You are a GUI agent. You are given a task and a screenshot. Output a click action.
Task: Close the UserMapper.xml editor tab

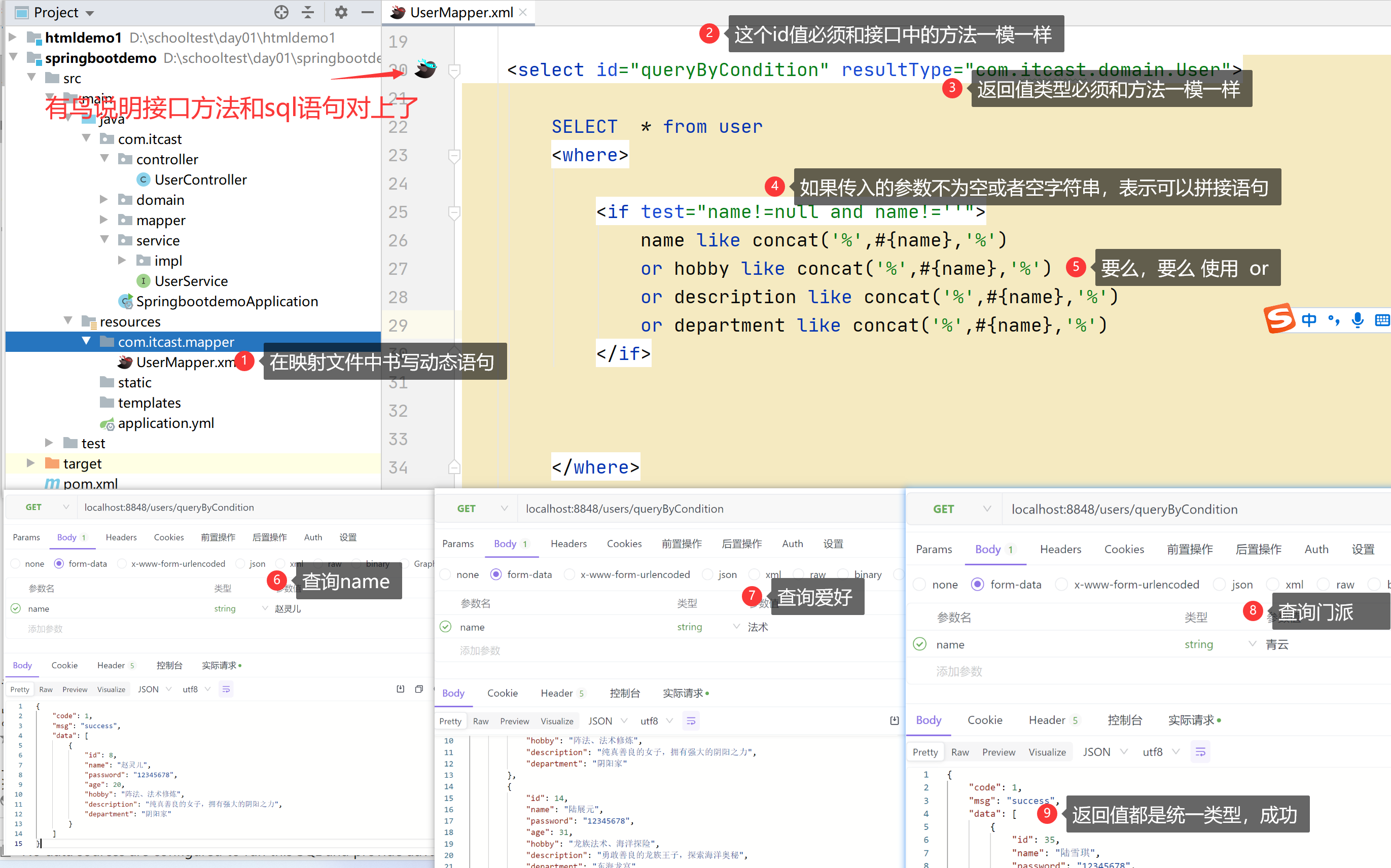(522, 12)
